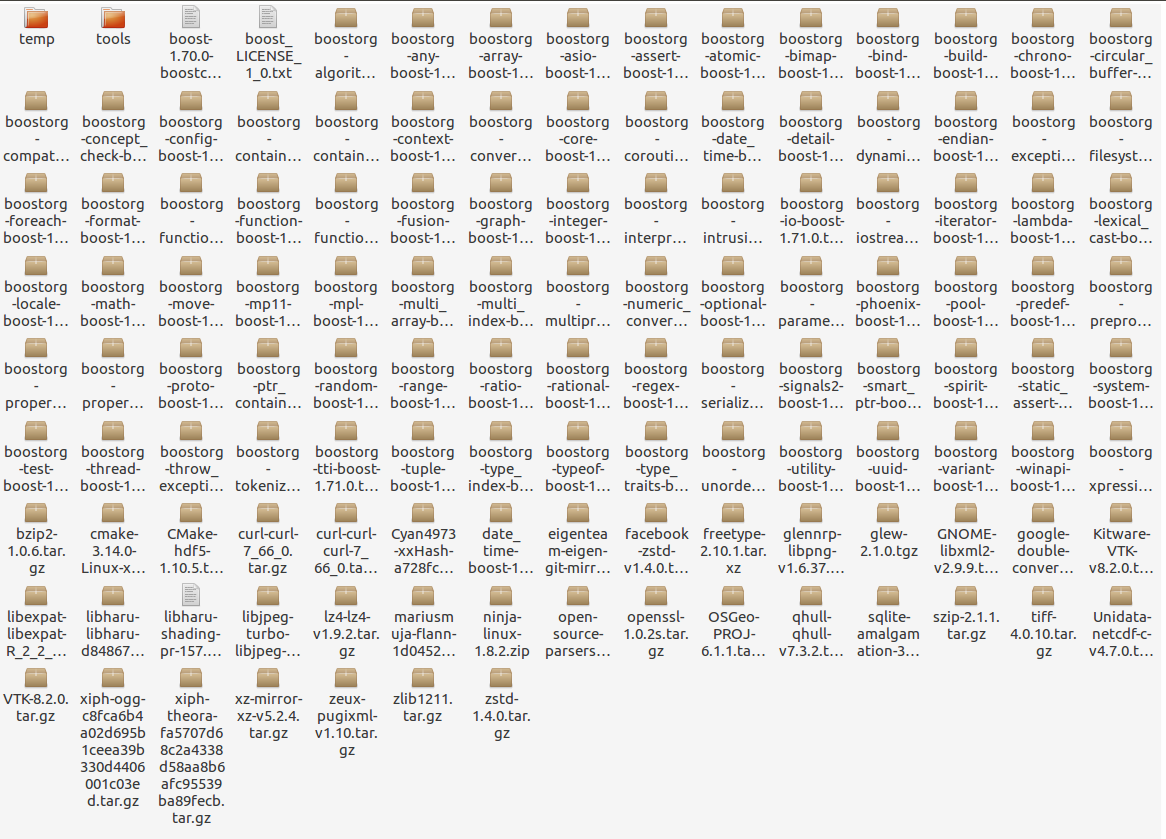This screenshot has height=839, width=1166.
Task: Click file name 'tiff-4.0.10.tar.gz'
Action: coord(1043,634)
